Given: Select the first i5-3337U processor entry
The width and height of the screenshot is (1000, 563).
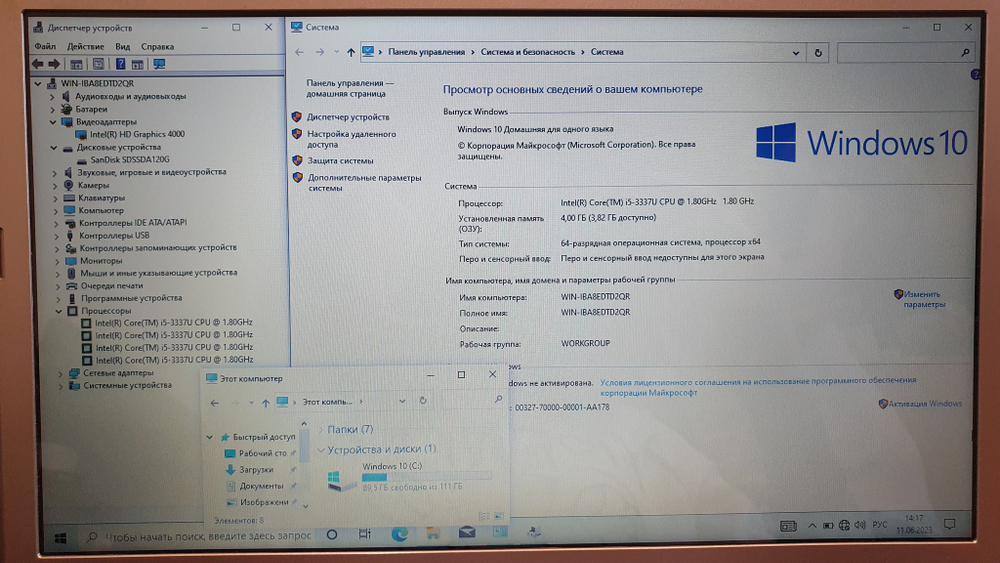Looking at the screenshot, I should tap(173, 322).
